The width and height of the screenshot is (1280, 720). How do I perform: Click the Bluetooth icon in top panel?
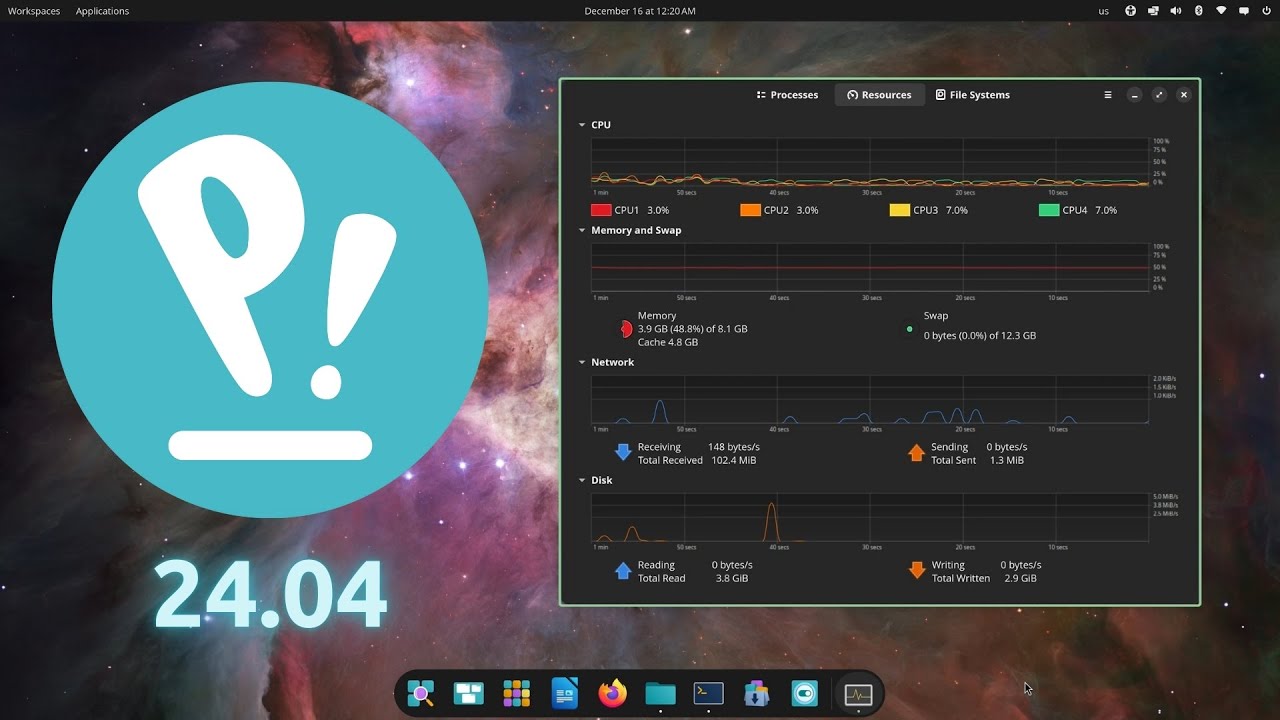[x=1198, y=11]
